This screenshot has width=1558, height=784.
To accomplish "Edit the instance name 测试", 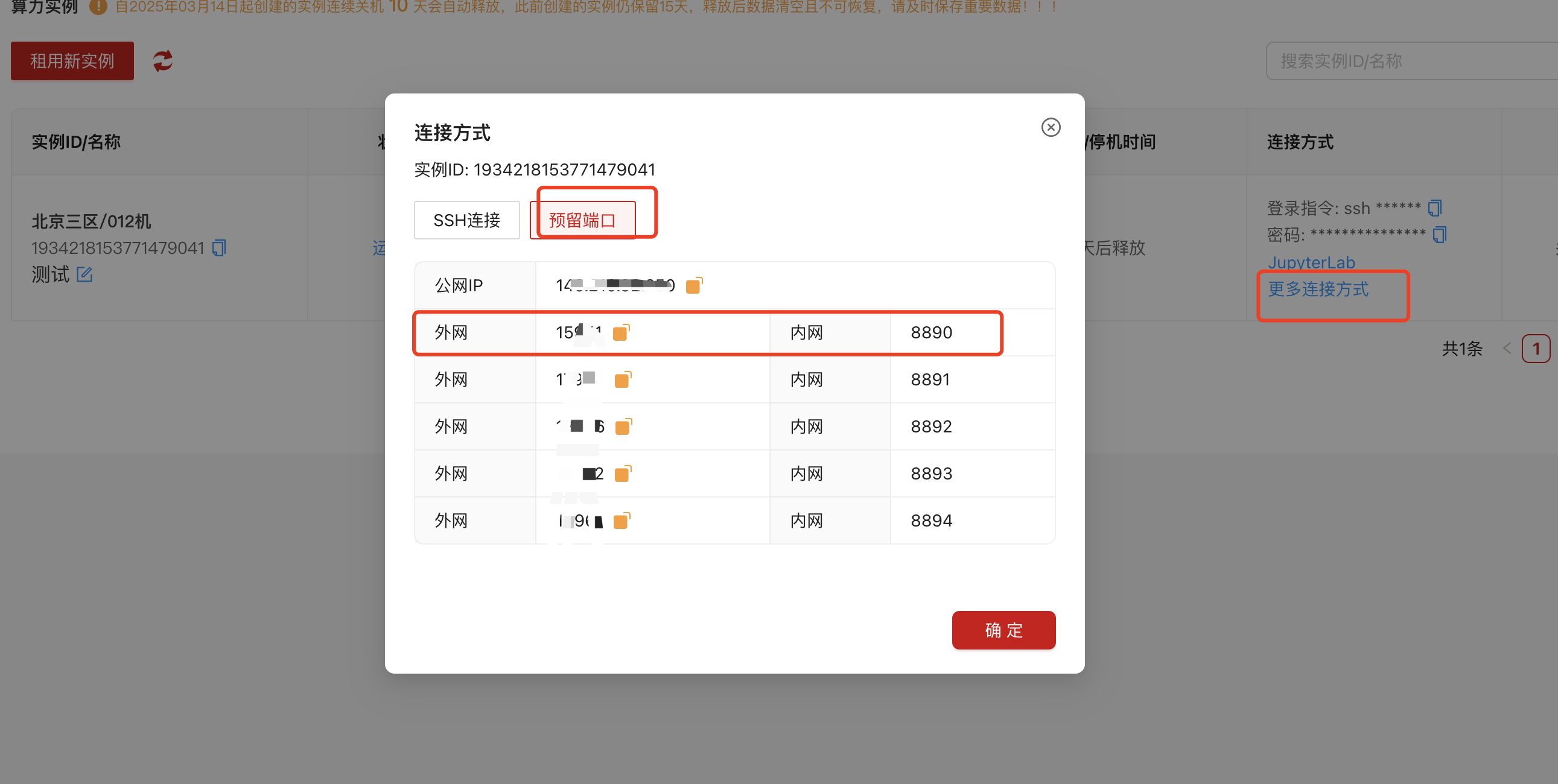I will coord(84,274).
